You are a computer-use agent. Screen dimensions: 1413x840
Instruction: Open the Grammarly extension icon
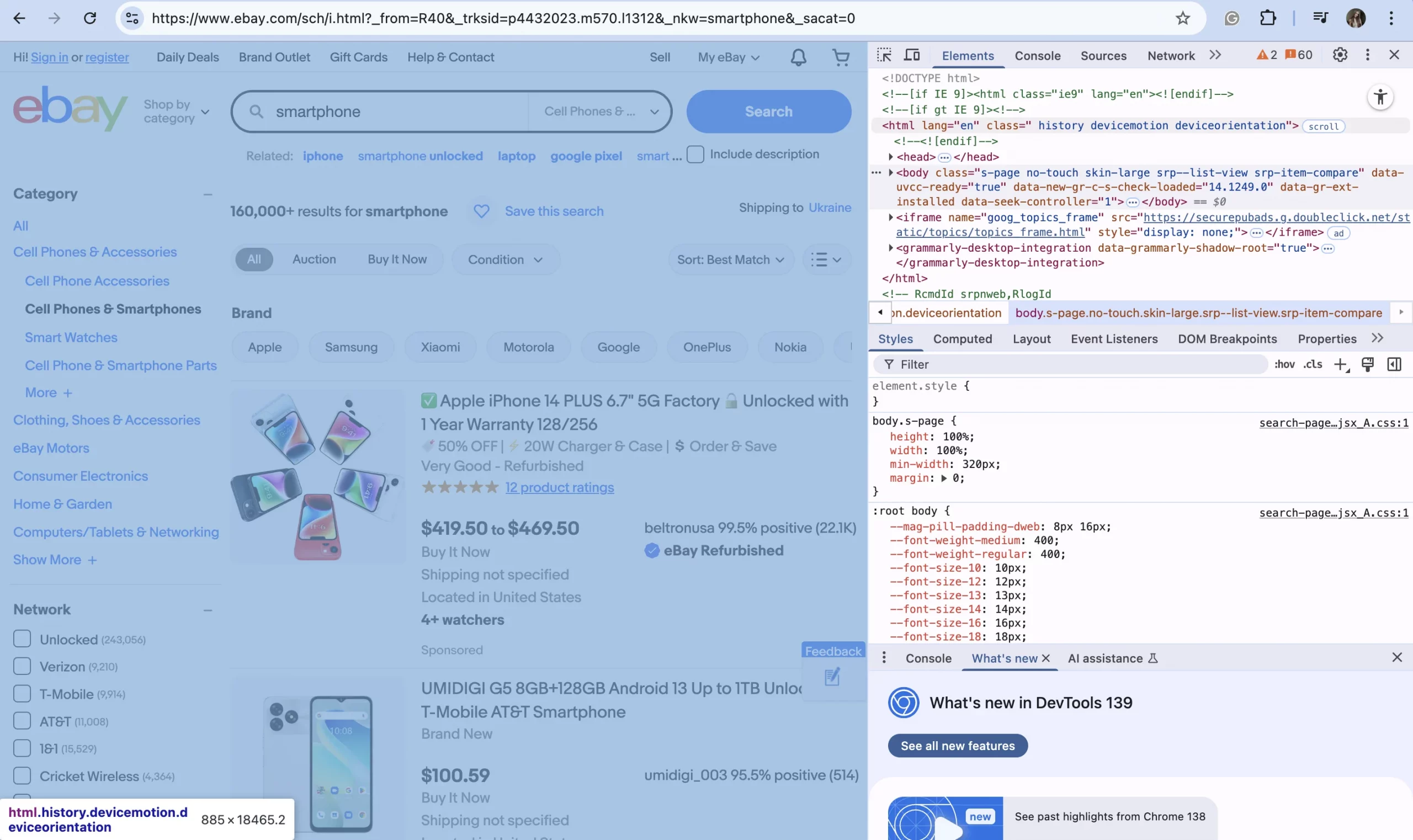click(x=1231, y=18)
